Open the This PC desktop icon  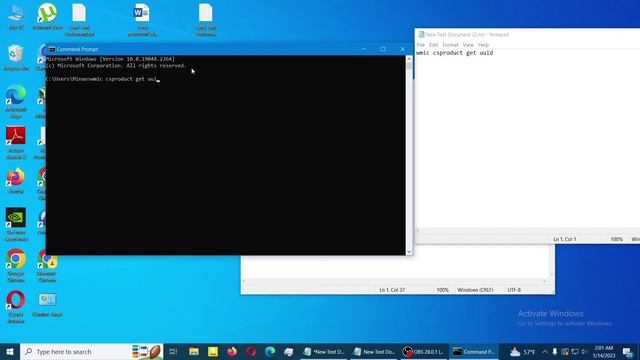coord(16,16)
